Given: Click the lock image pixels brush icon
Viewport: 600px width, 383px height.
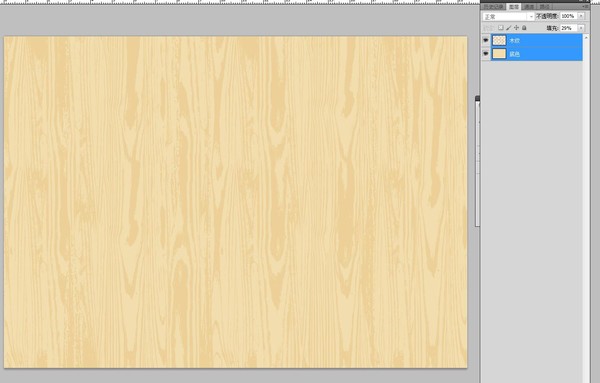Looking at the screenshot, I should tap(509, 28).
